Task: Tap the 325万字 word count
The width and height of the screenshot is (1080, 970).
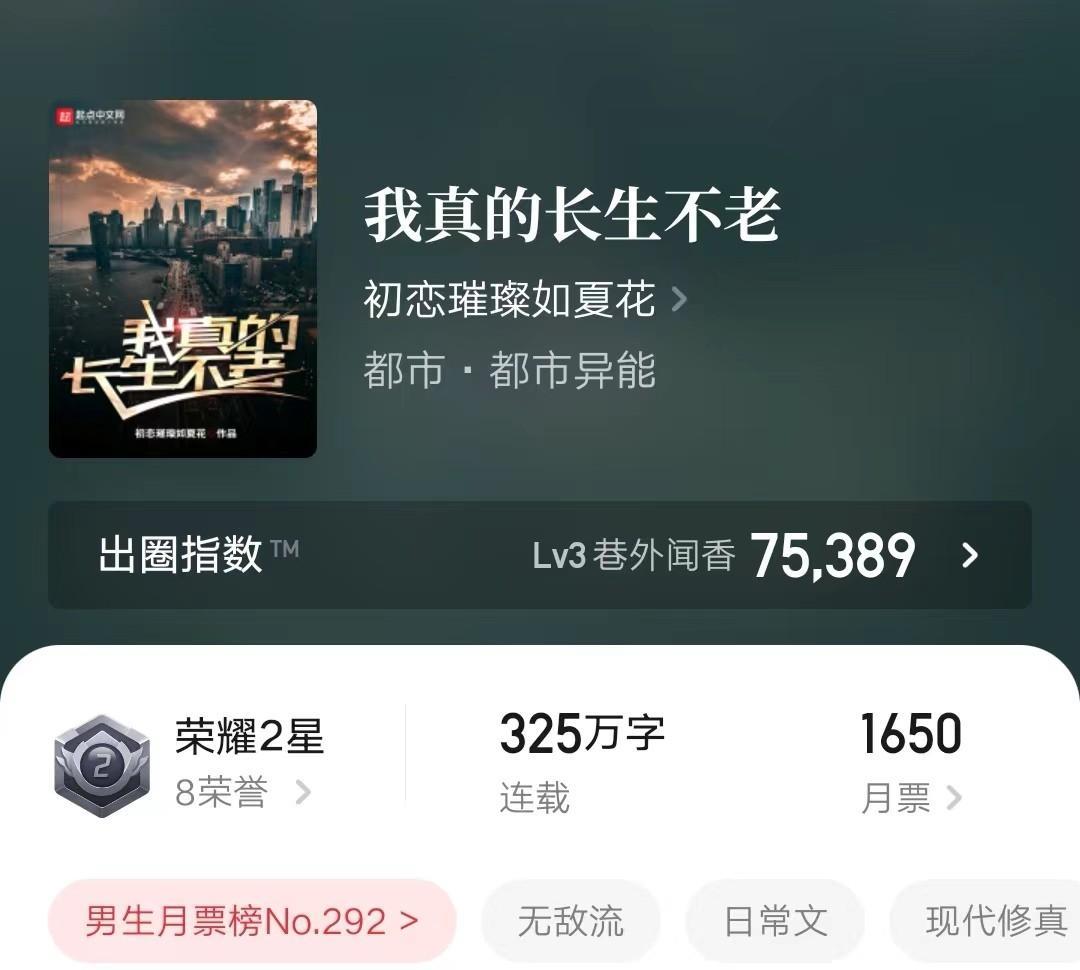Action: pyautogui.click(x=582, y=733)
